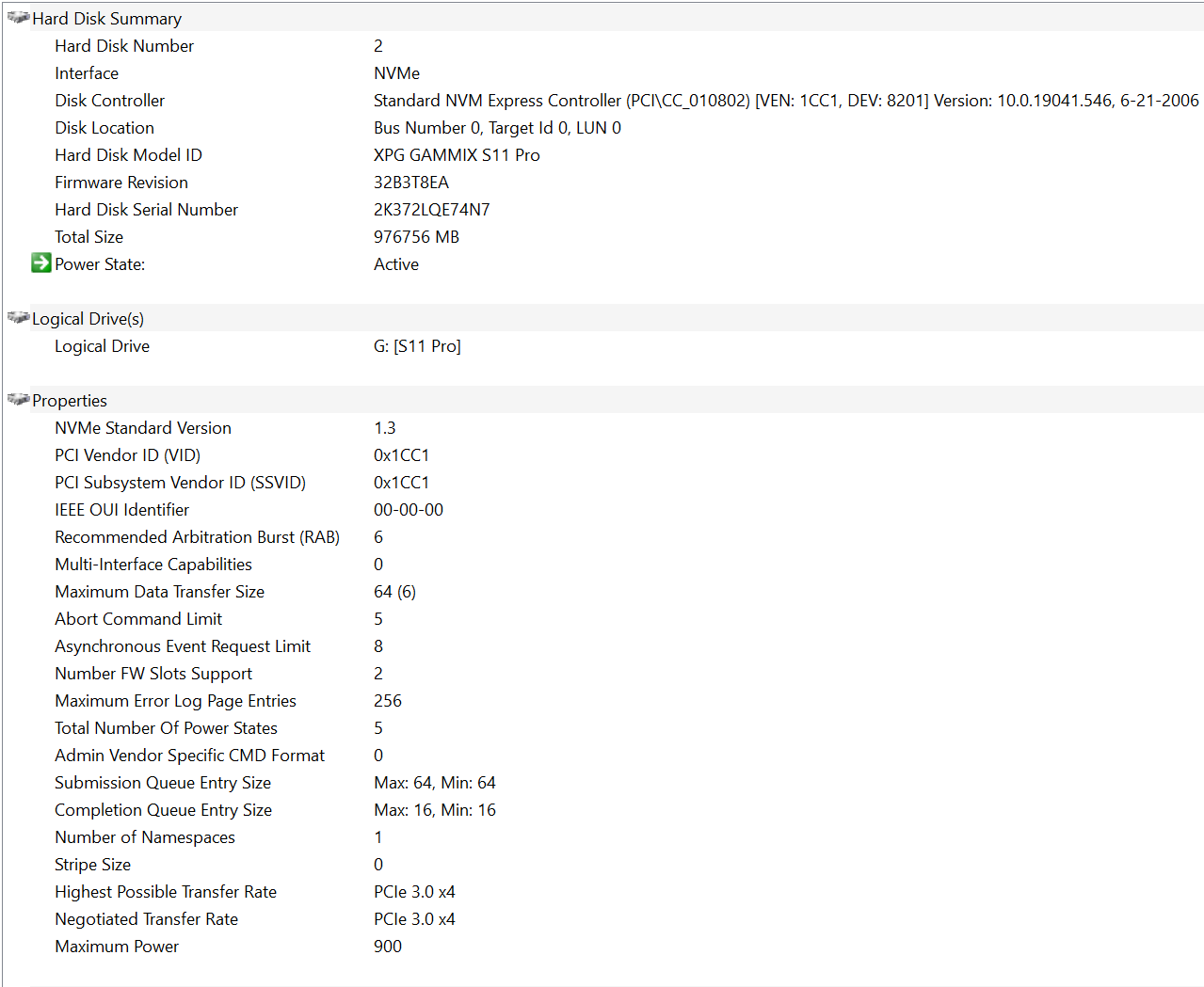The width and height of the screenshot is (1204, 987).
Task: Select the NVMe Standard Version label
Action: click(x=143, y=428)
